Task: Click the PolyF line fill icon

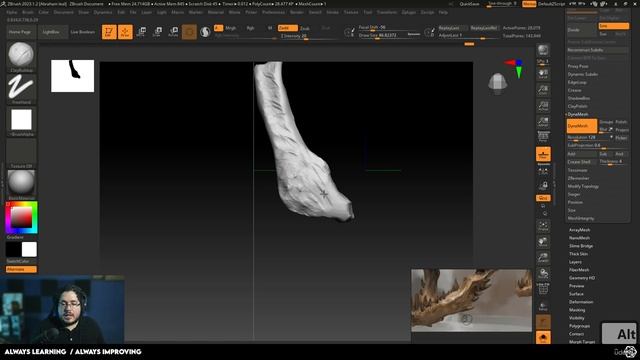Action: tap(543, 289)
